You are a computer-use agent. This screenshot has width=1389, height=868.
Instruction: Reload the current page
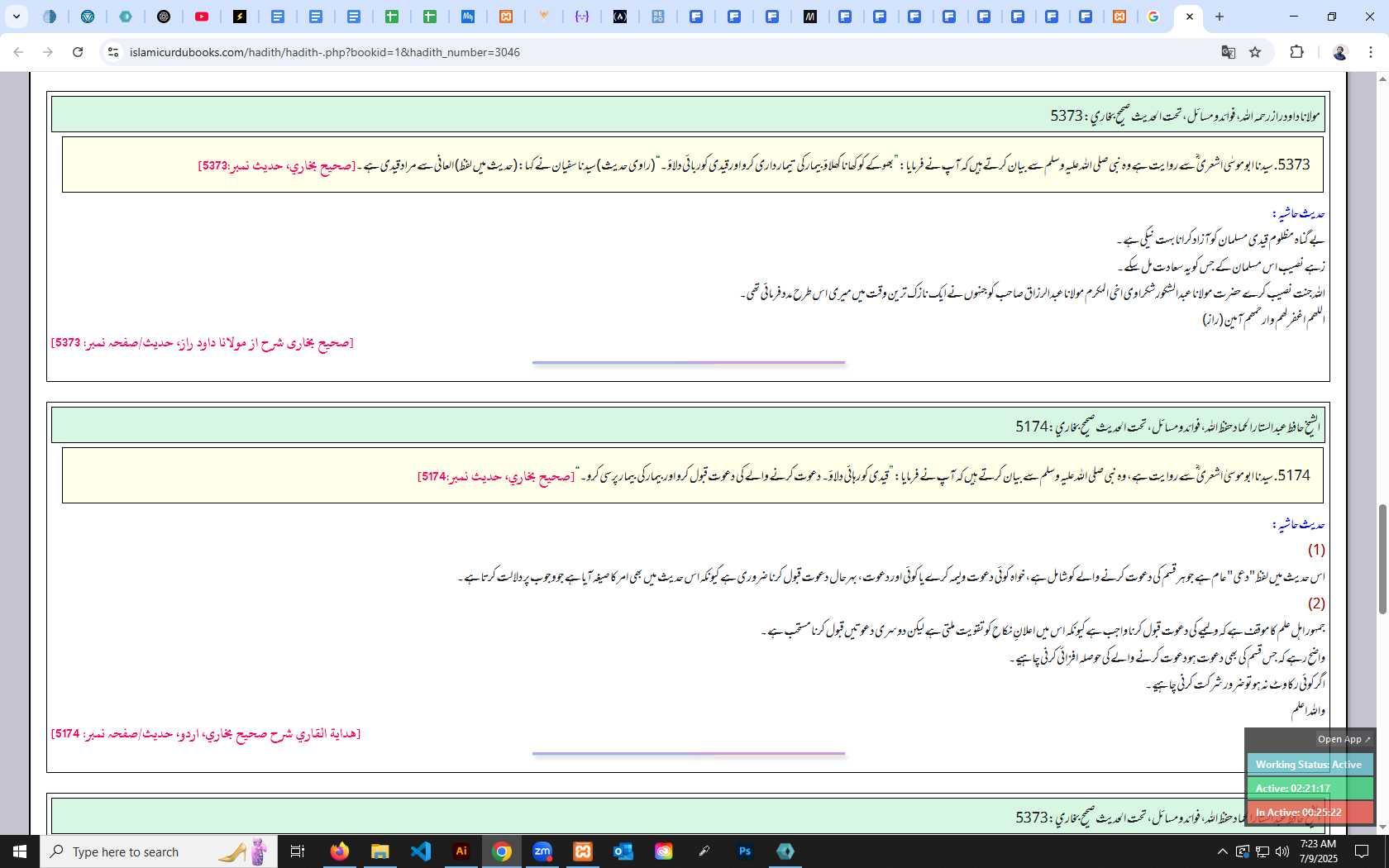pyautogui.click(x=78, y=52)
